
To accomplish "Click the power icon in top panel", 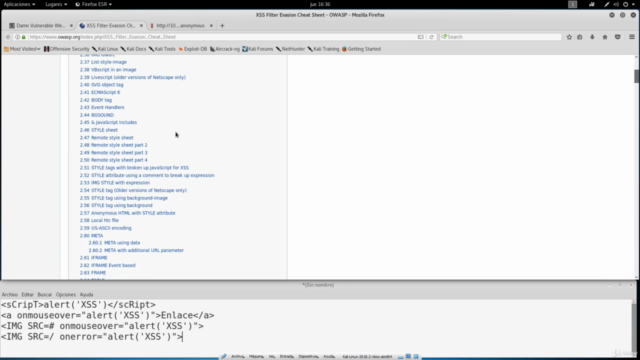I will pyautogui.click(x=625, y=4).
